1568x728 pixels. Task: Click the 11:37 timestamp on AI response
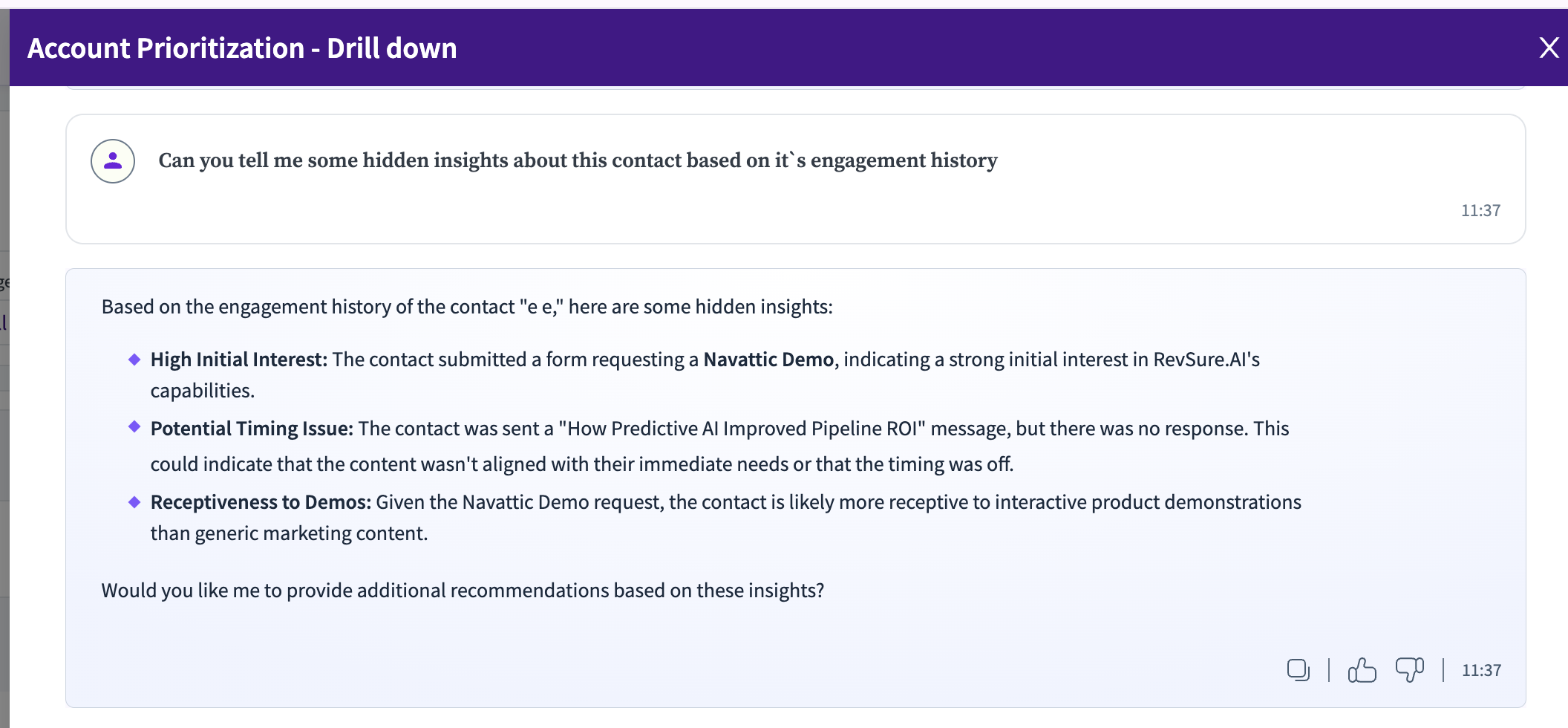(1481, 670)
